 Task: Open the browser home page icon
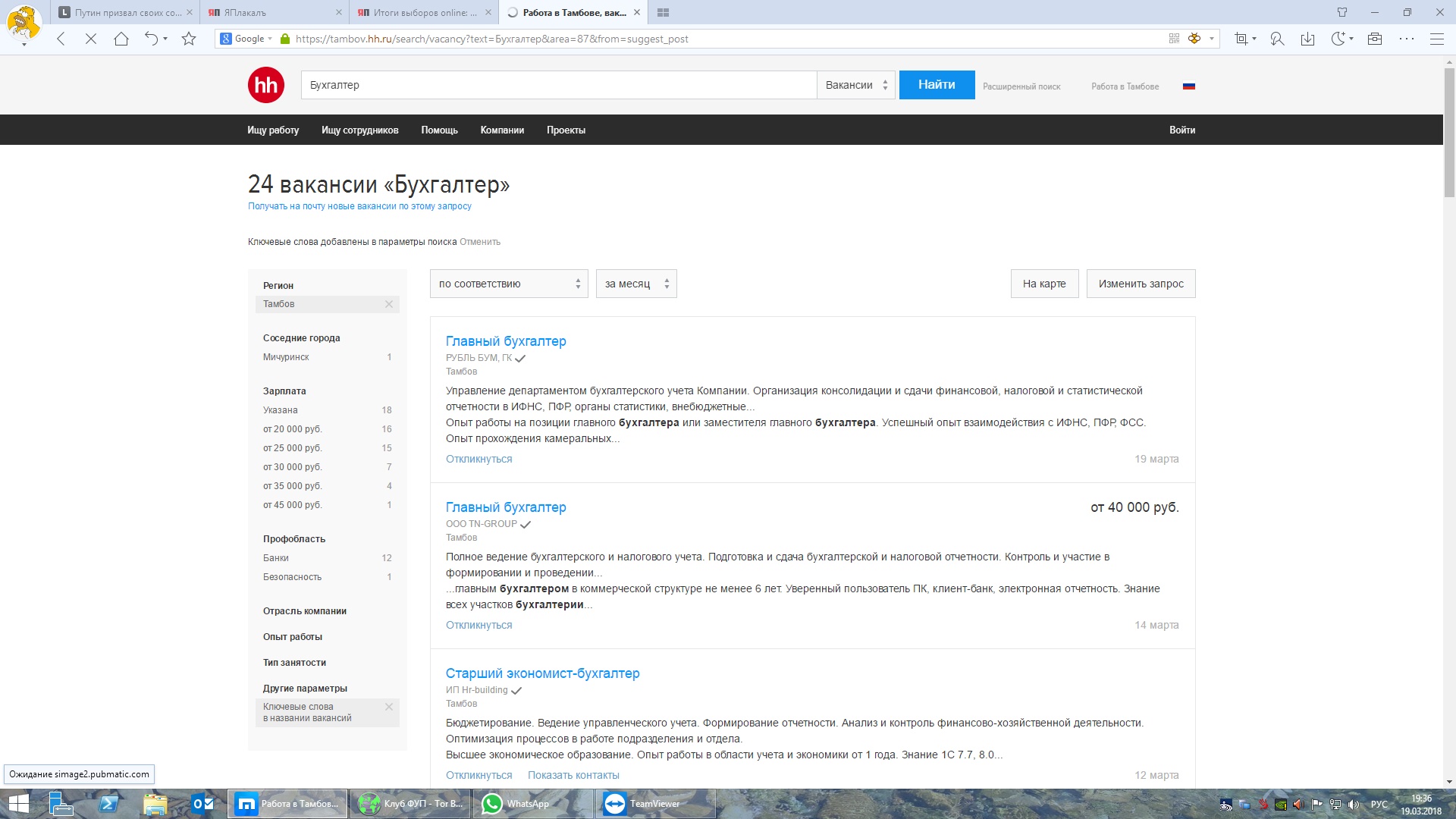[121, 39]
